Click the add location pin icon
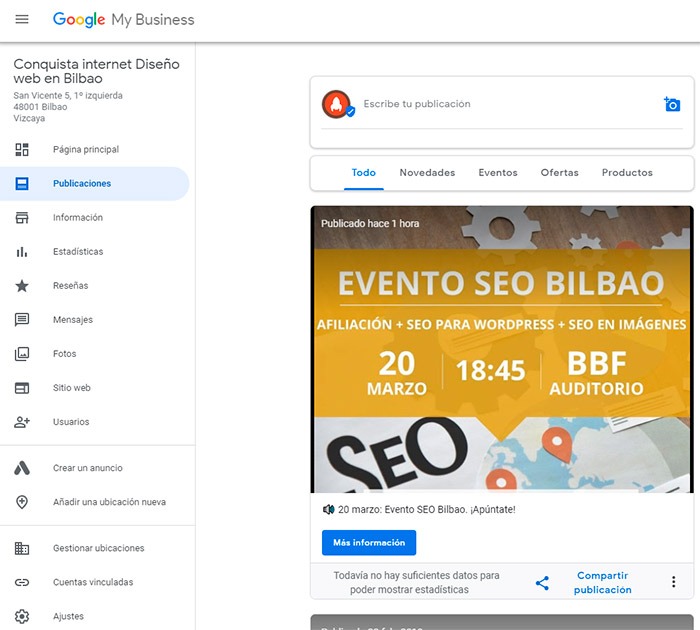The width and height of the screenshot is (700, 630). [22, 502]
